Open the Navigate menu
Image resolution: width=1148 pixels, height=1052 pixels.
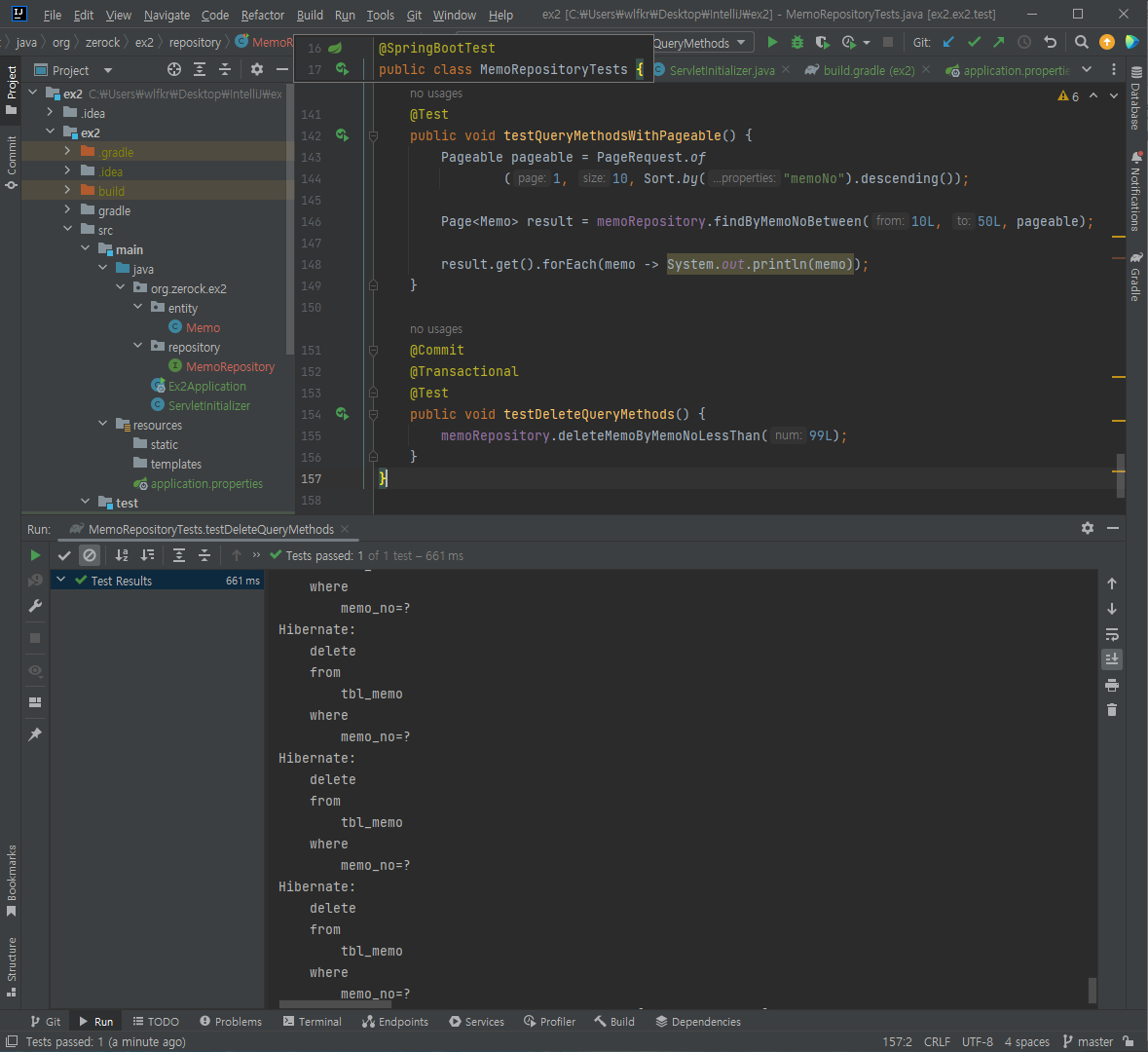[x=167, y=15]
